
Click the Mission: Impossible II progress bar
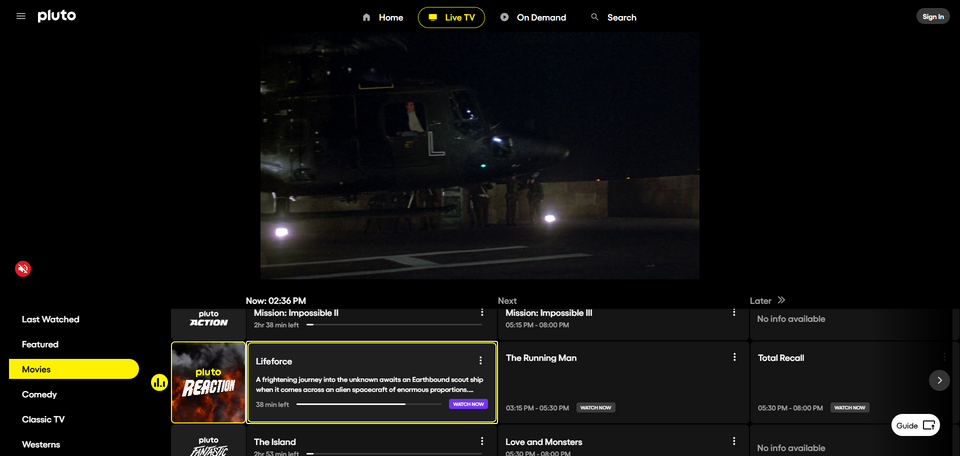394,324
